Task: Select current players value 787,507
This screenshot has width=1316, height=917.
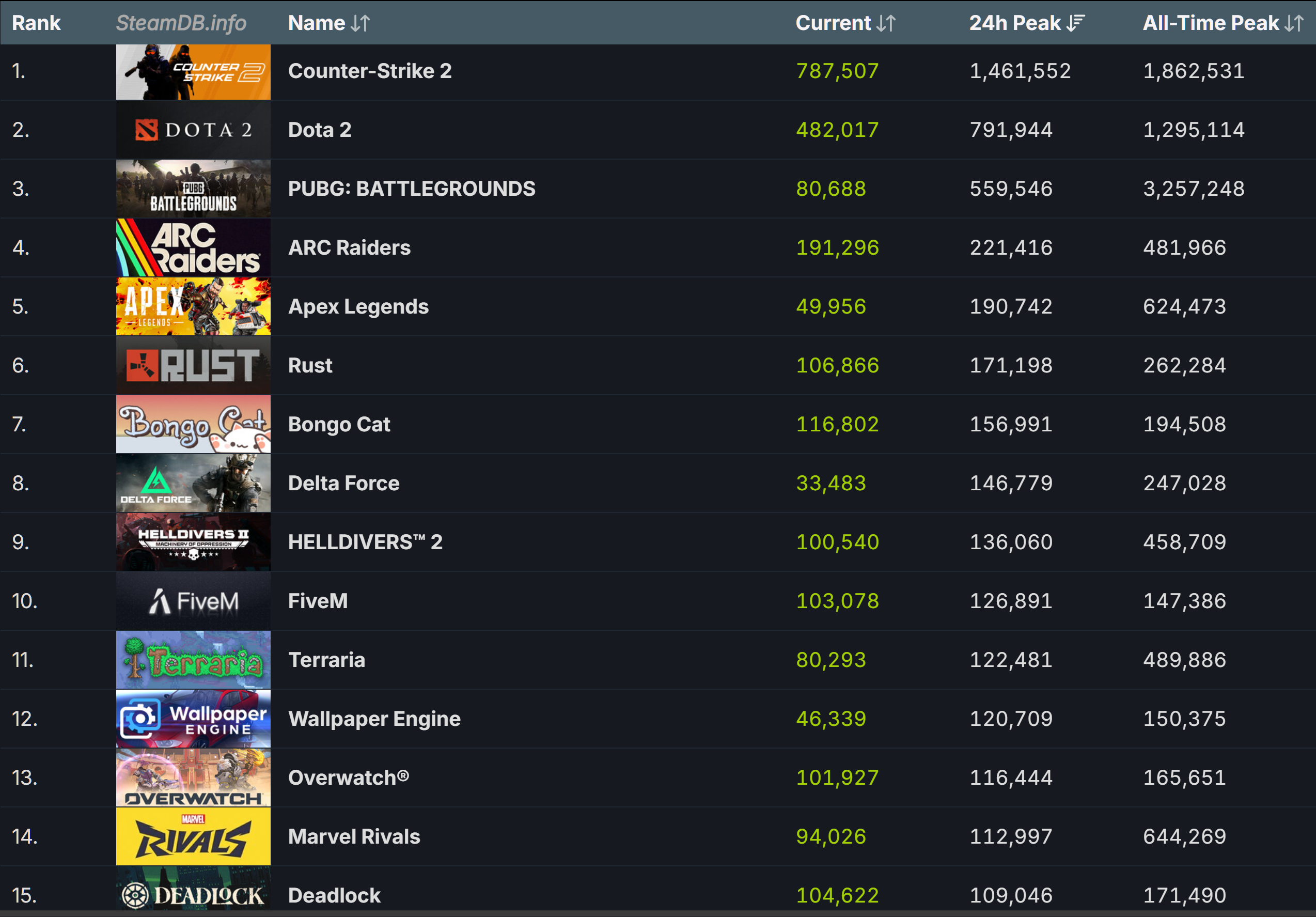Action: 837,72
